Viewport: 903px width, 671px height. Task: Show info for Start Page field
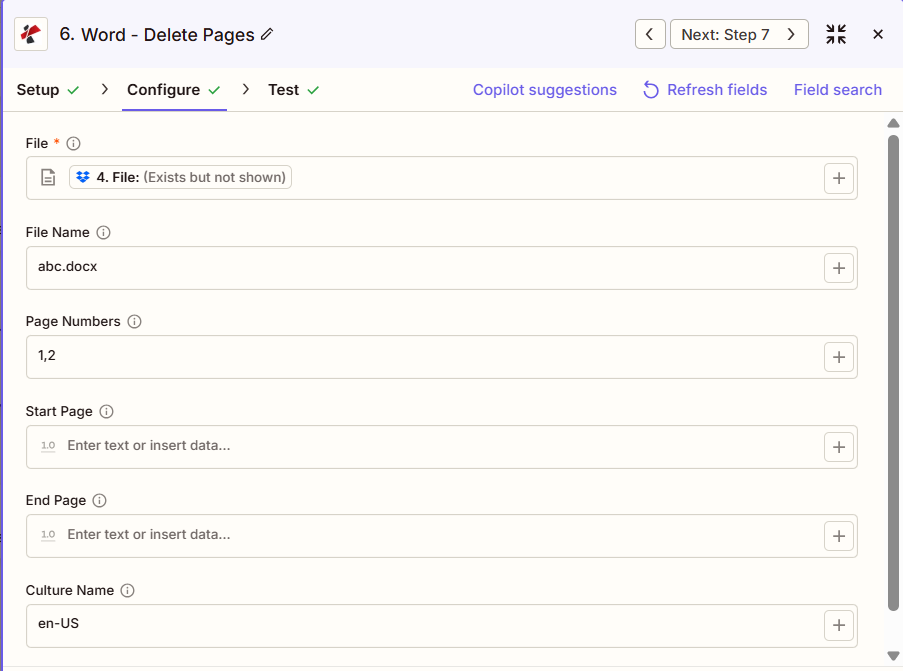107,411
